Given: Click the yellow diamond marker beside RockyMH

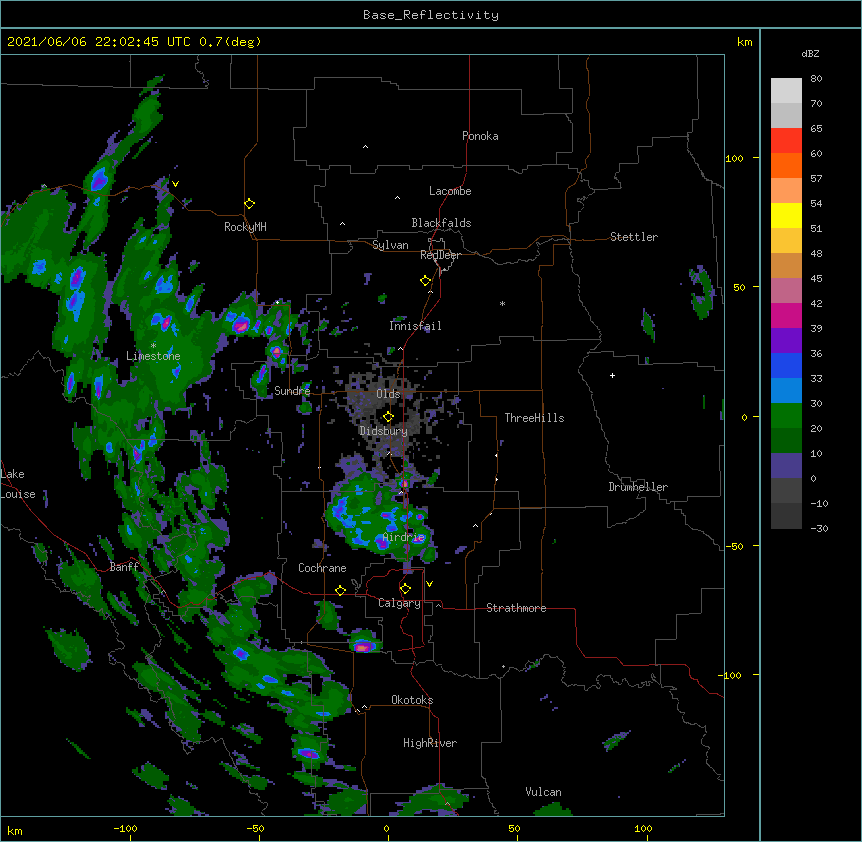Looking at the screenshot, I should click(x=249, y=204).
